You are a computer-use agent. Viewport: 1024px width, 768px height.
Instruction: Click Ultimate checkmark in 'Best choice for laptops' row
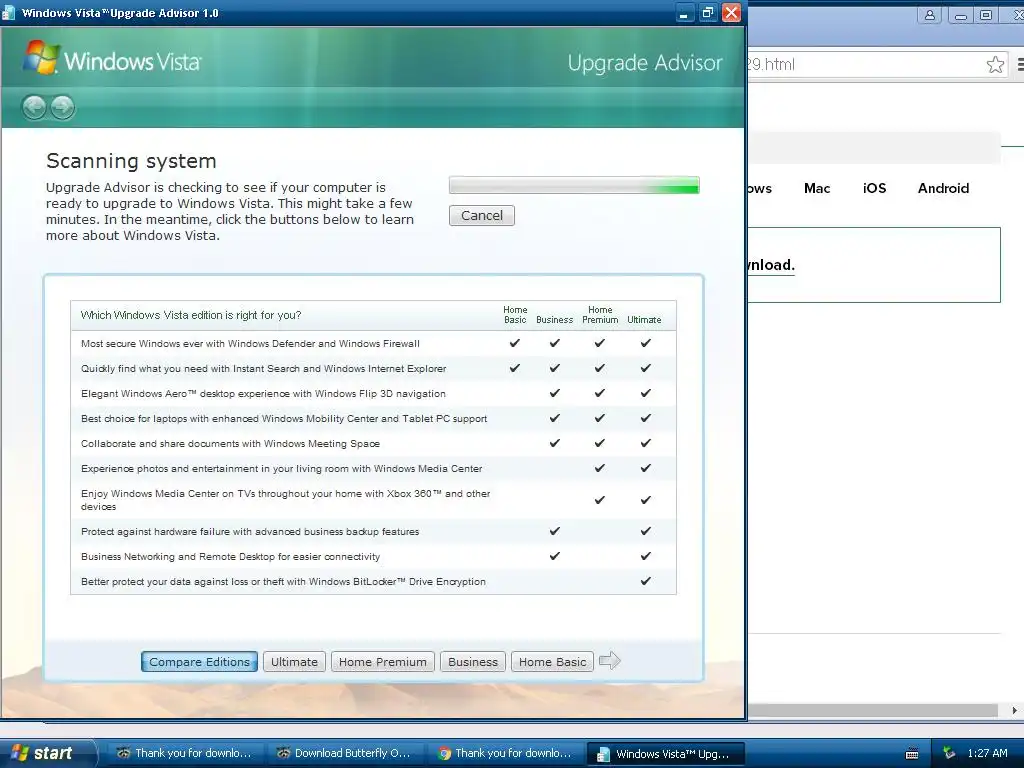(x=645, y=418)
